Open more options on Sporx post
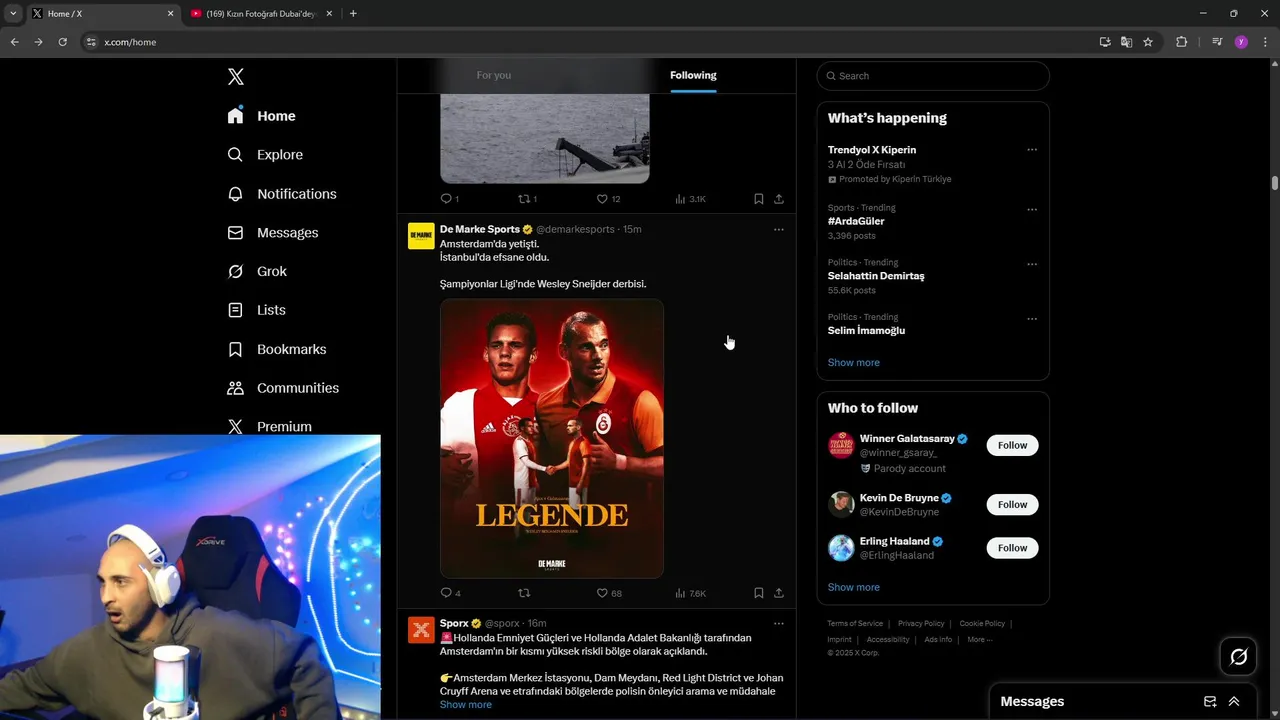Screen dimensions: 1280x720 tap(779, 623)
